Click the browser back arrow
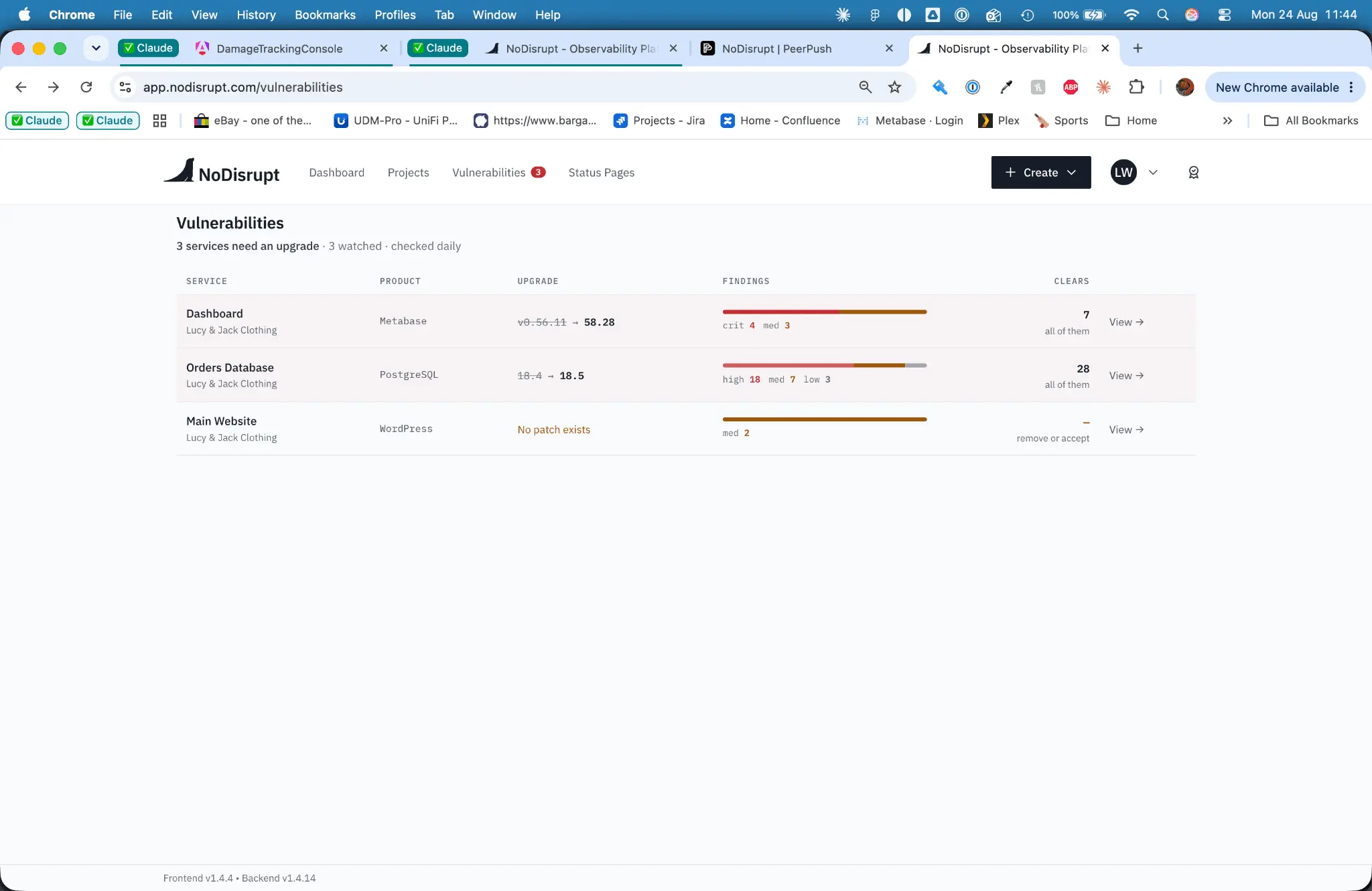Screen dimensions: 1372x891 pos(21,87)
